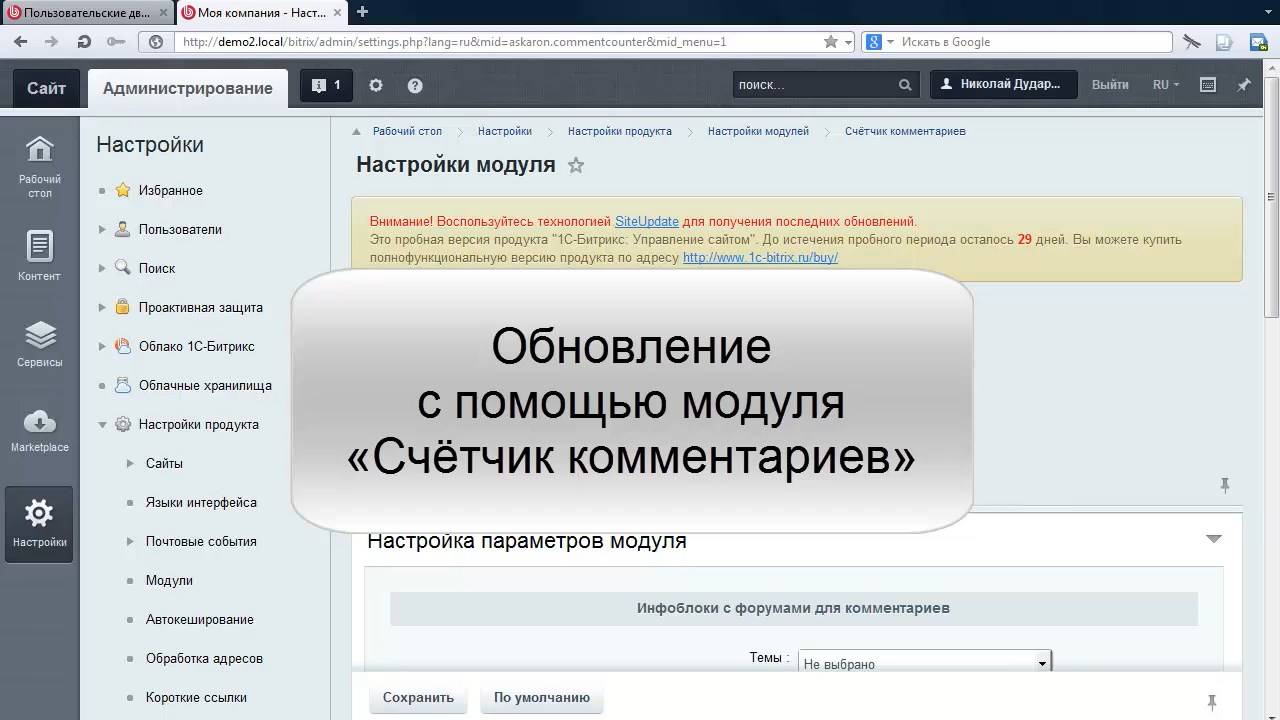Pin the bottom button bar

coord(1211,701)
